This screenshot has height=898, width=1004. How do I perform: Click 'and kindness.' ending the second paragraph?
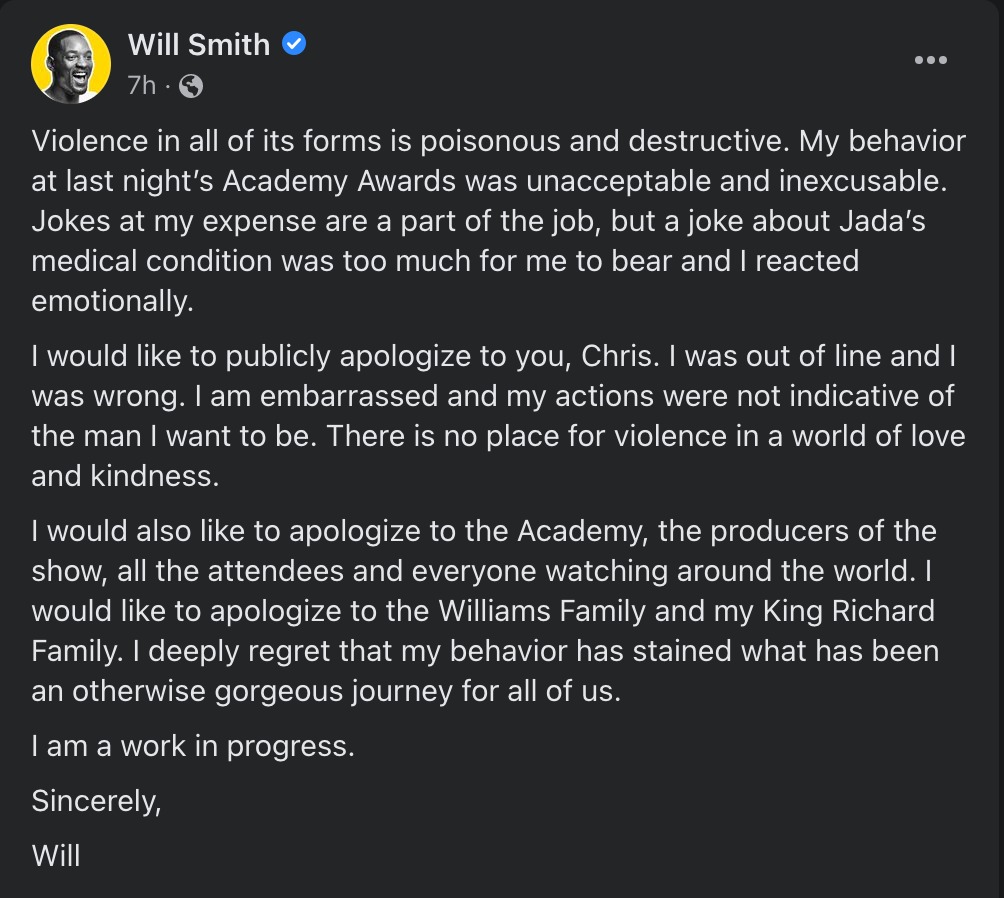tap(125, 476)
